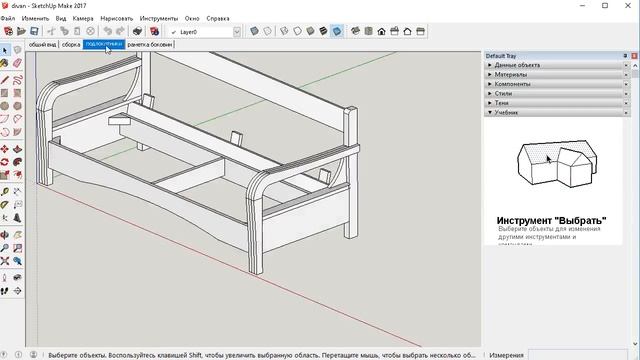Image resolution: width=640 pixels, height=360 pixels.
Task: Expand the Компоненты panel
Action: pyautogui.click(x=557, y=84)
